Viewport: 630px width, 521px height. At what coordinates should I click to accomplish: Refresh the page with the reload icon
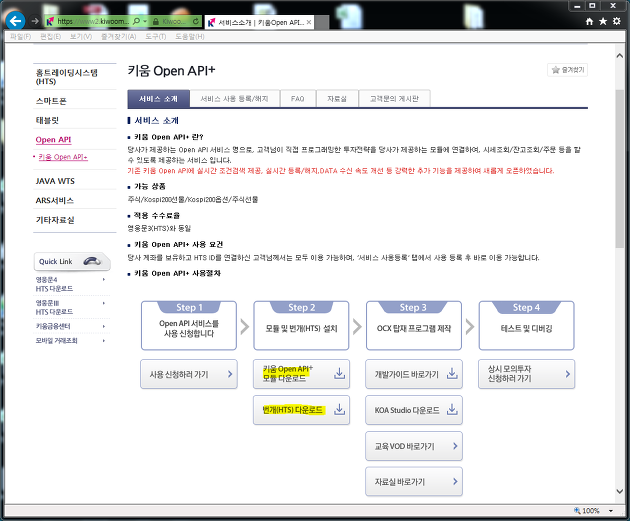[196, 21]
